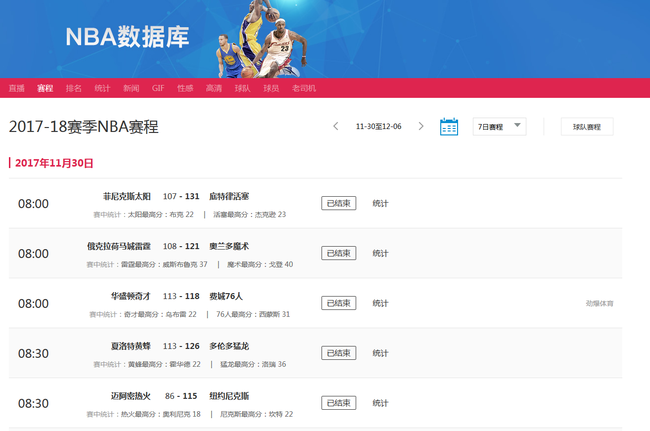Open the 高清 nav tab

tap(214, 88)
